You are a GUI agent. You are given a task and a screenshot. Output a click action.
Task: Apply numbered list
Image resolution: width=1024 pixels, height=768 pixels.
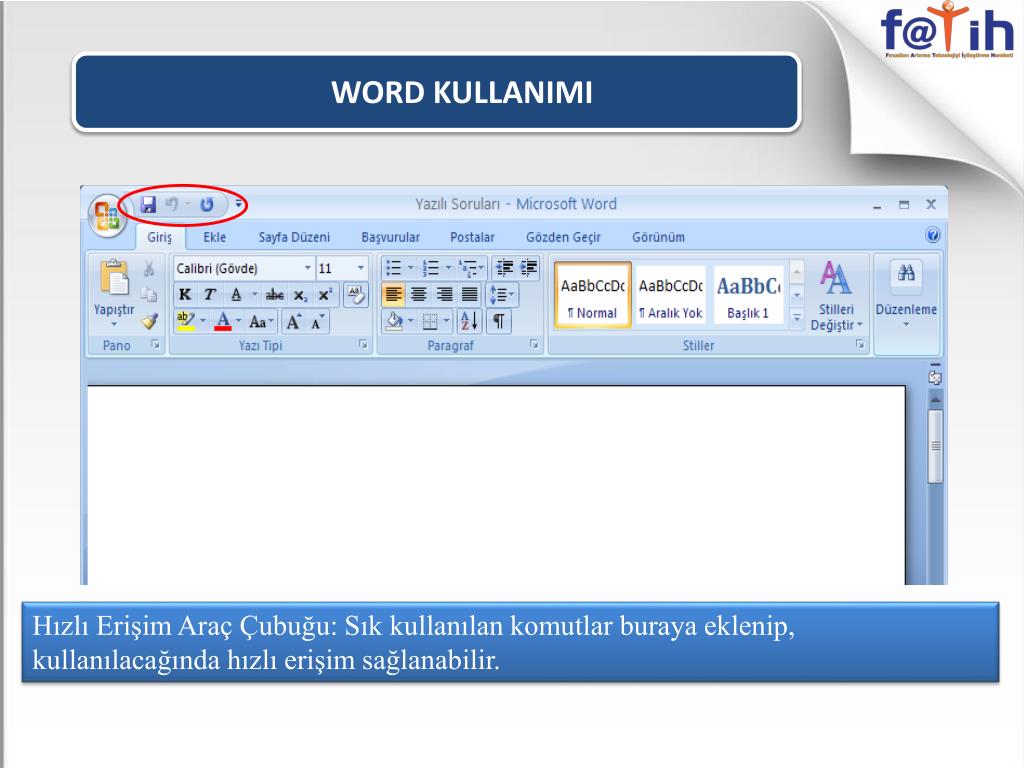coord(430,268)
